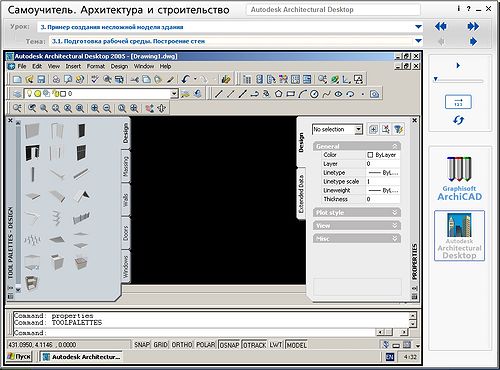Viewport: 500px width, 370px height.
Task: Switch to Doors palette tab
Action: coord(126,233)
